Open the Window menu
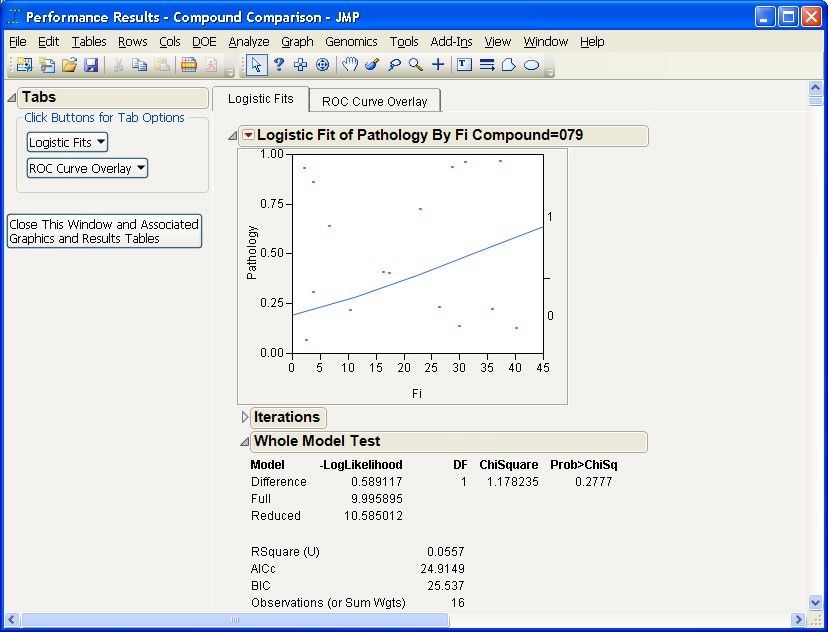 point(545,42)
